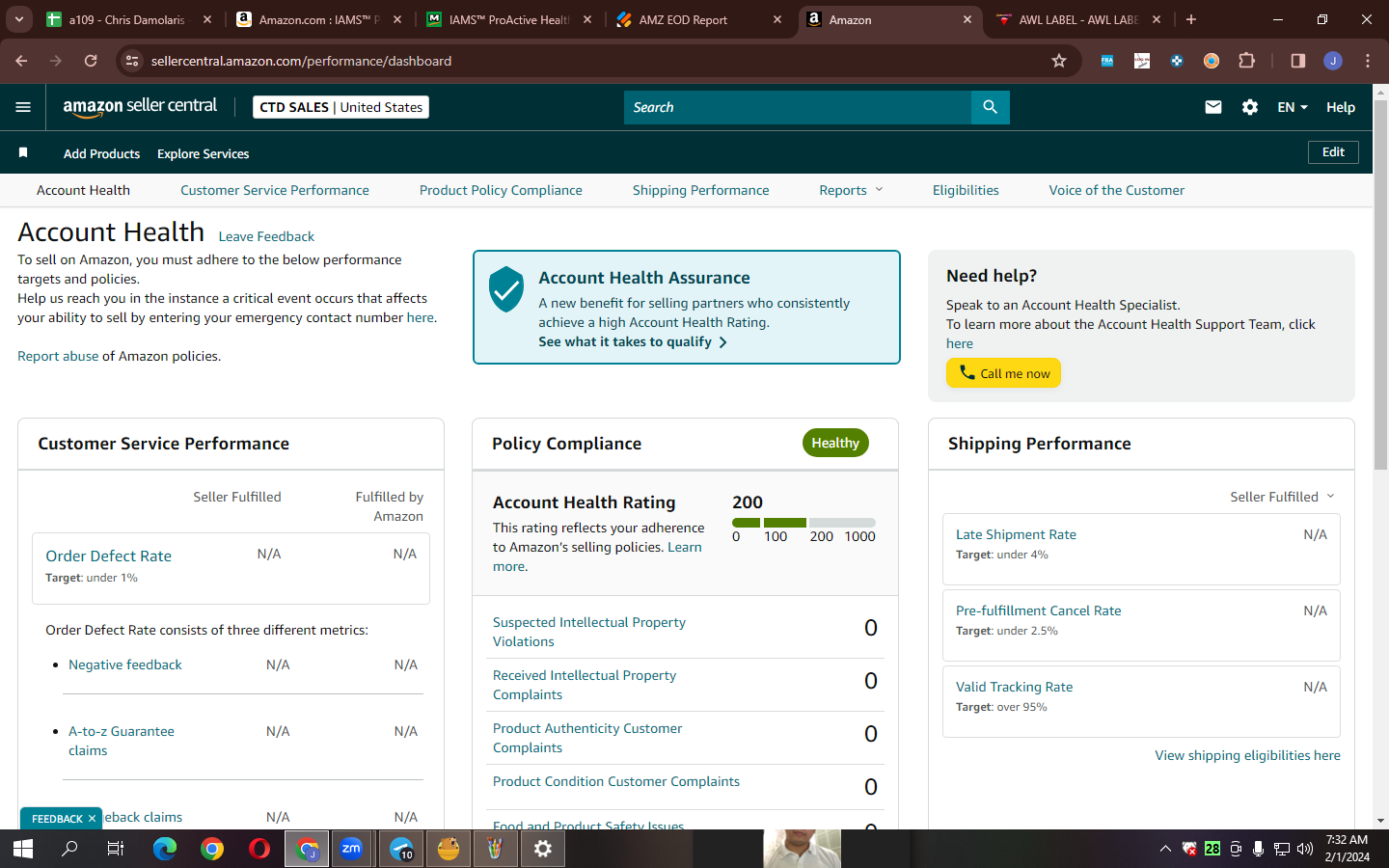This screenshot has width=1389, height=868.
Task: Open Add Products
Action: (101, 153)
